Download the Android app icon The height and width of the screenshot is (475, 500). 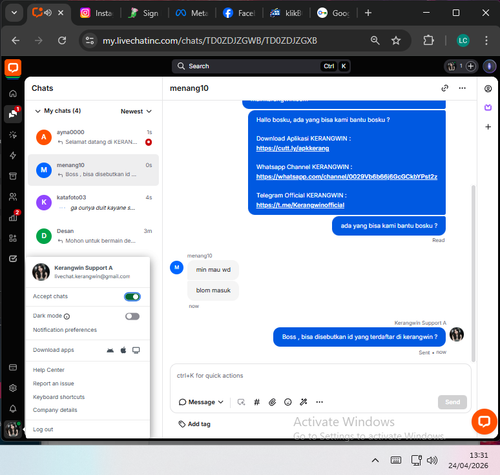pyautogui.click(x=110, y=350)
